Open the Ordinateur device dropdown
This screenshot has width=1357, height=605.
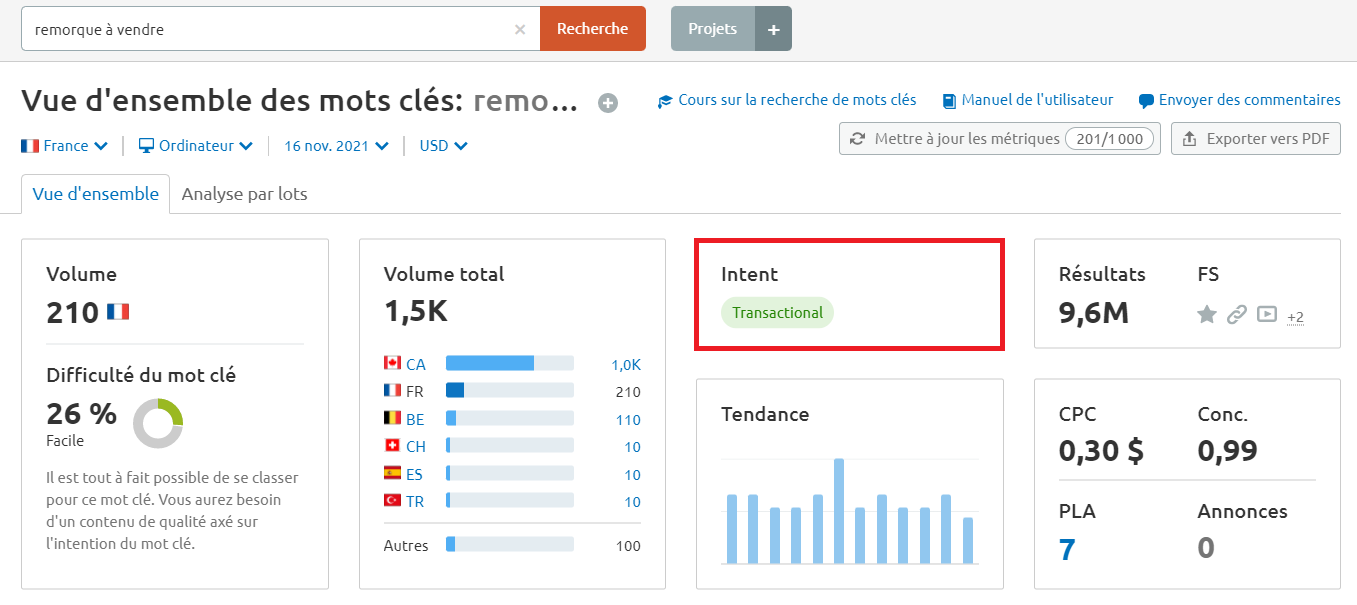195,145
